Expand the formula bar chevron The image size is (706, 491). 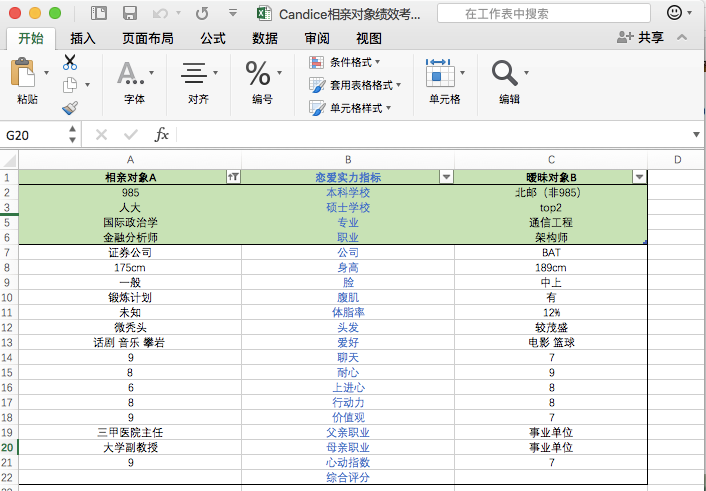coord(696,135)
